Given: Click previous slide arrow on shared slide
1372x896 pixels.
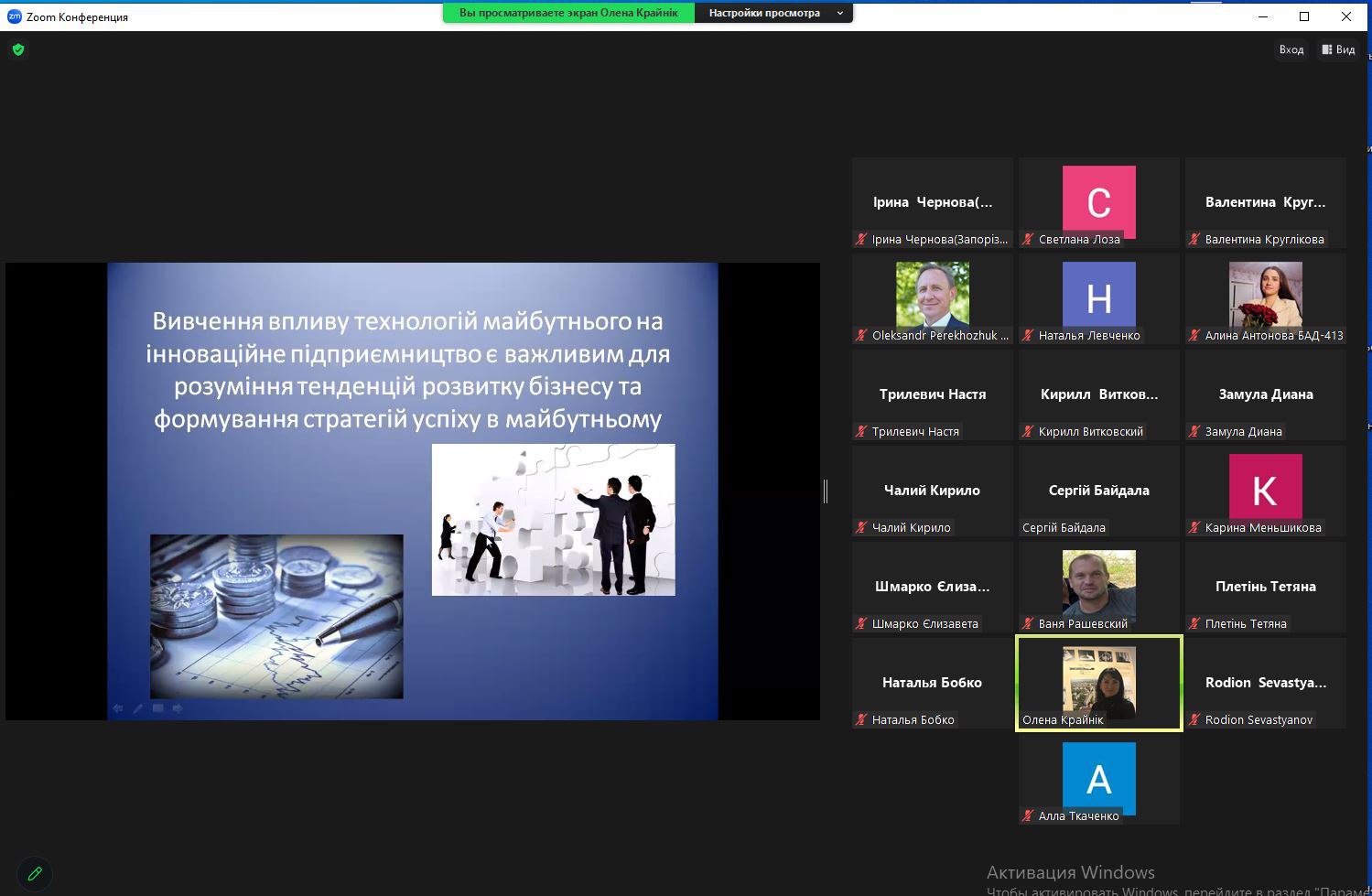Looking at the screenshot, I should [118, 708].
